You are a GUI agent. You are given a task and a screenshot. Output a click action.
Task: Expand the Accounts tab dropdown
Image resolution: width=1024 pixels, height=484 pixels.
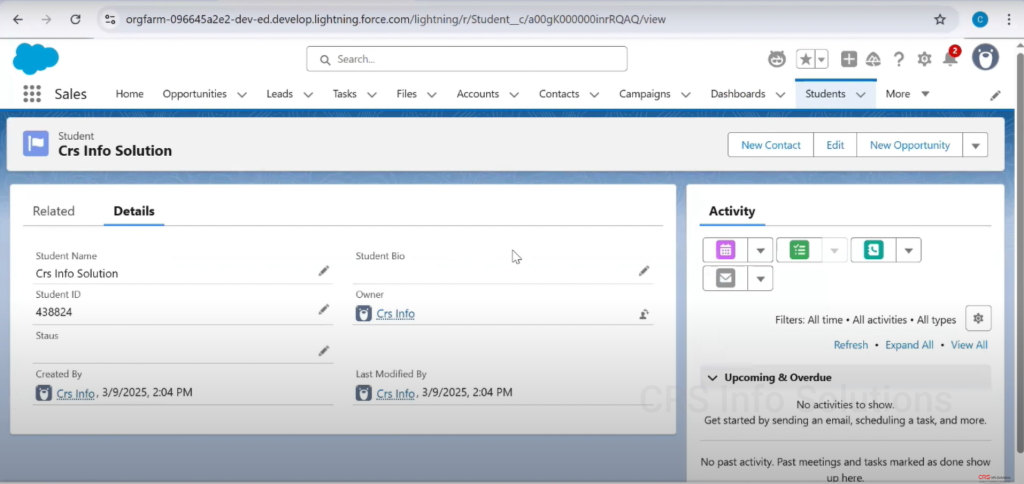tap(515, 95)
